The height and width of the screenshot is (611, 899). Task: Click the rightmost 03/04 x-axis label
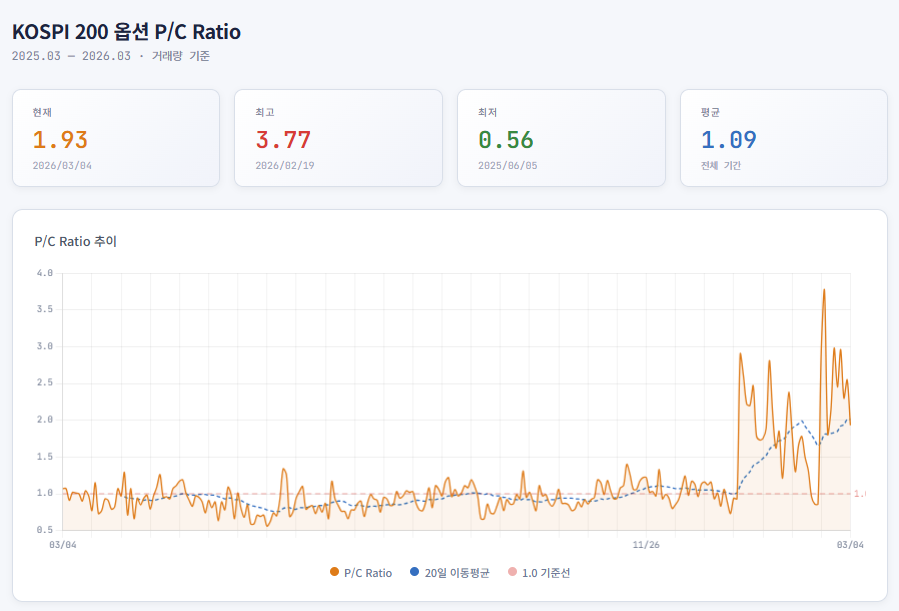[x=850, y=545]
